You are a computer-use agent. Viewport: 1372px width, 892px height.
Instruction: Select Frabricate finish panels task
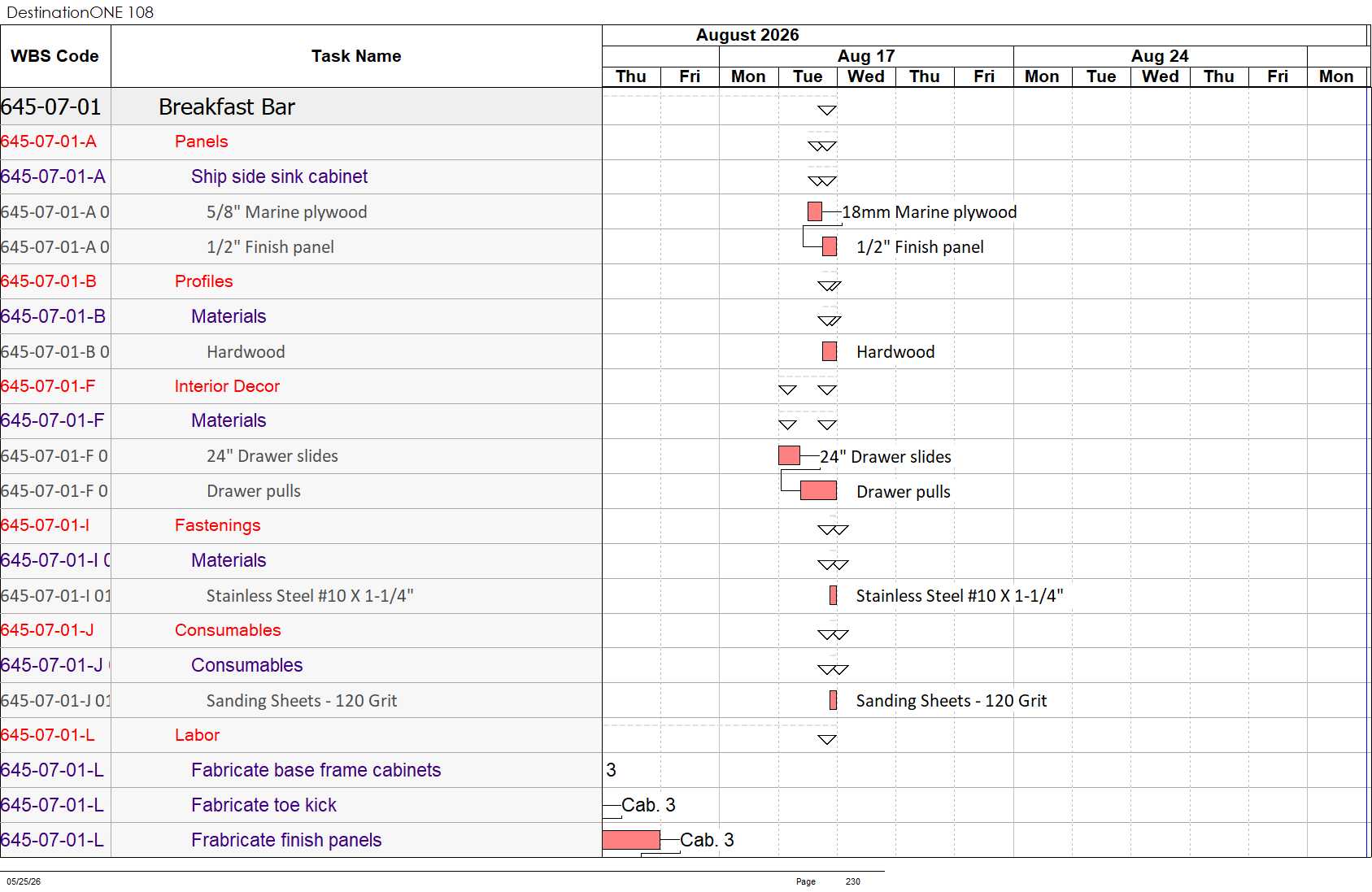click(286, 840)
